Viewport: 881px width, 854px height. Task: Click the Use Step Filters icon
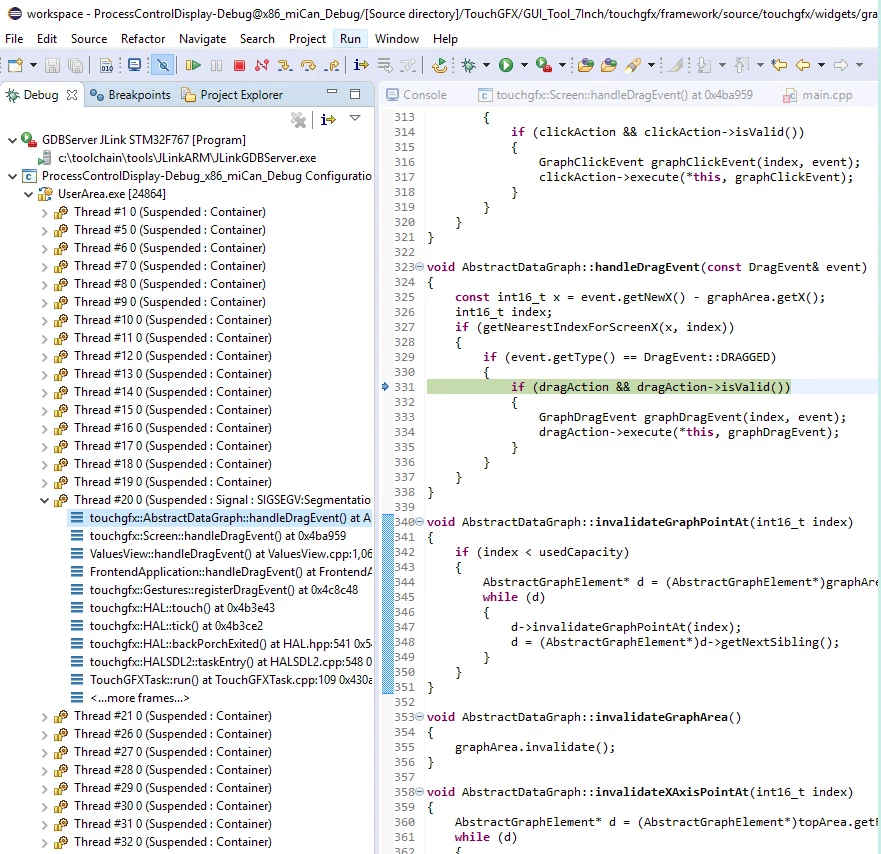[408, 65]
